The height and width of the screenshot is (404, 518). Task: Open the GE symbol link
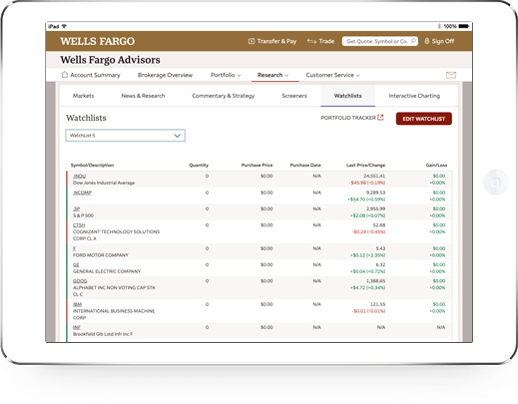(76, 265)
